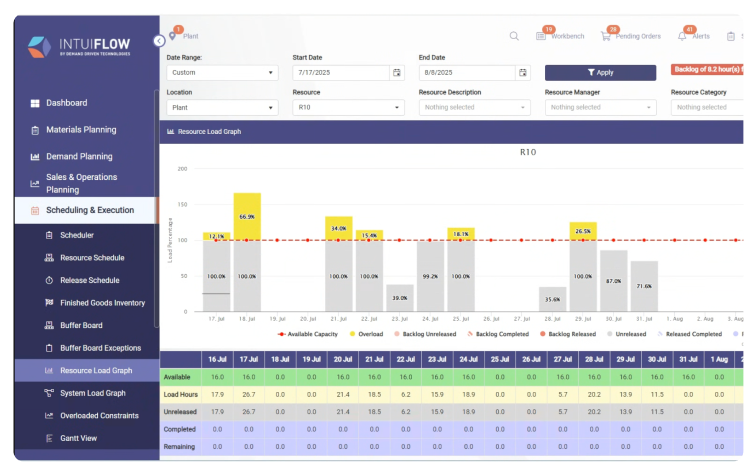756x474 pixels.
Task: Go to Buffer Board Exceptions page
Action: pyautogui.click(x=100, y=348)
